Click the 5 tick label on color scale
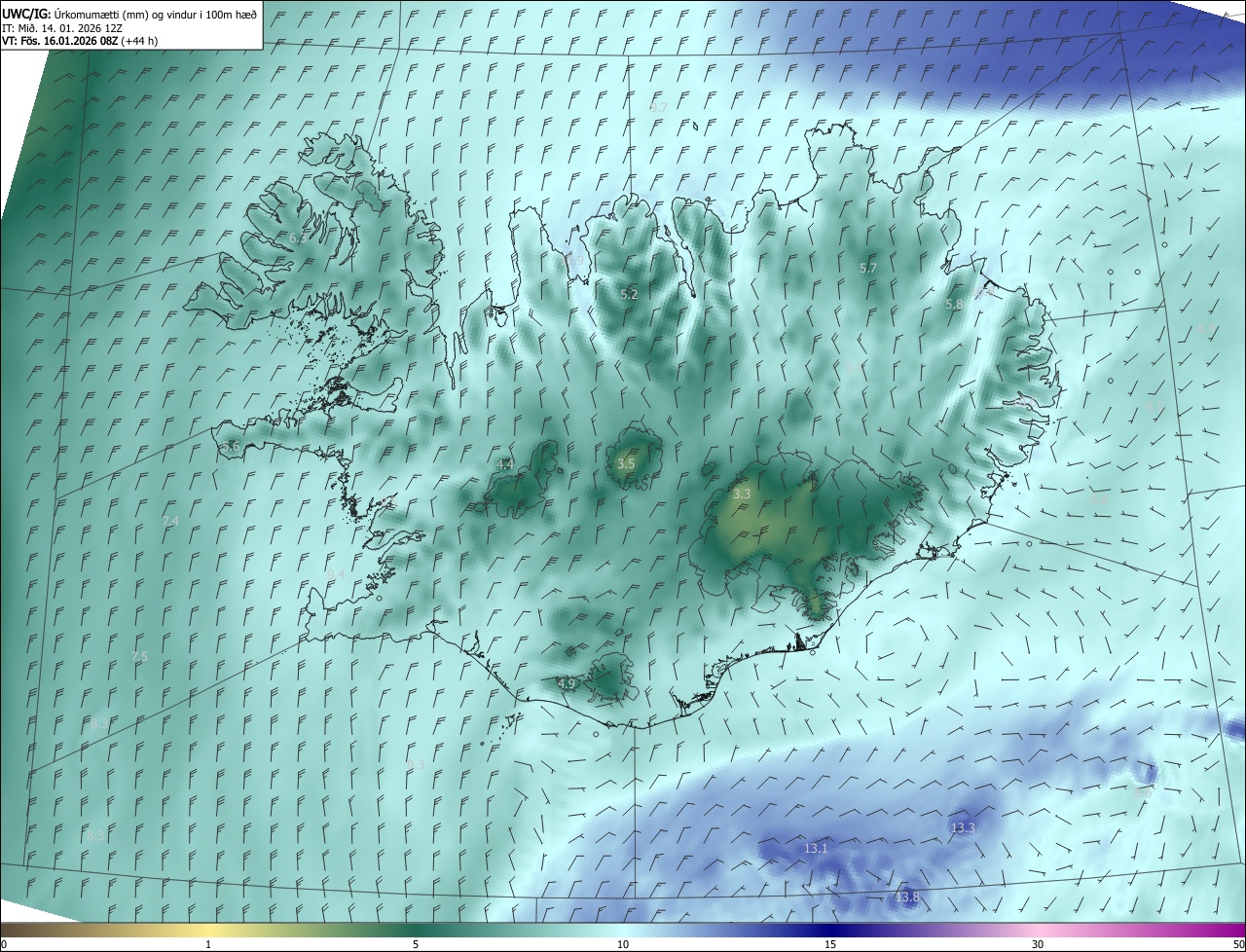The image size is (1246, 952). pos(416,944)
